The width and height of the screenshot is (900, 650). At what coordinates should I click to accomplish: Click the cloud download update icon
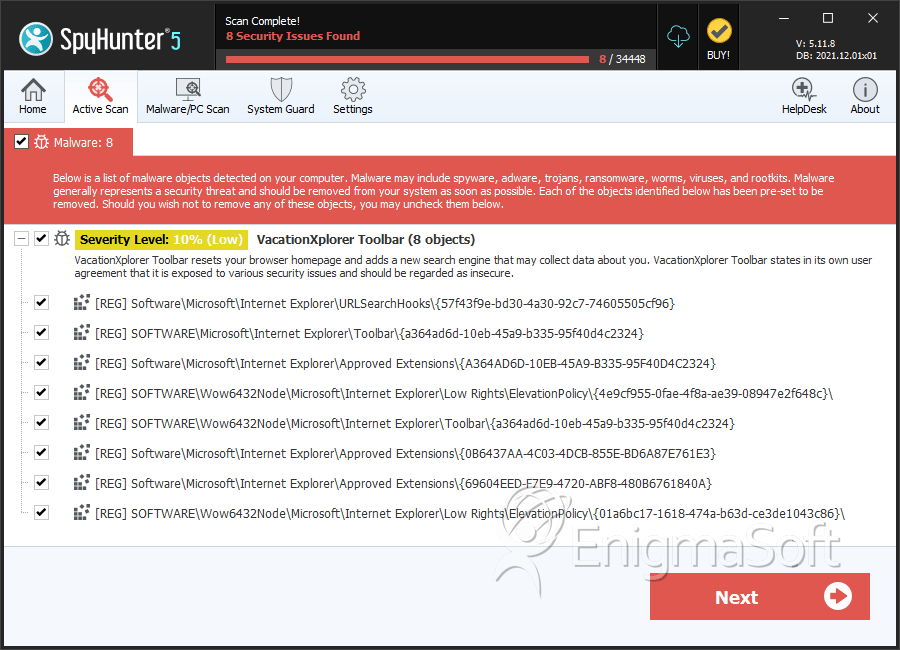click(679, 36)
